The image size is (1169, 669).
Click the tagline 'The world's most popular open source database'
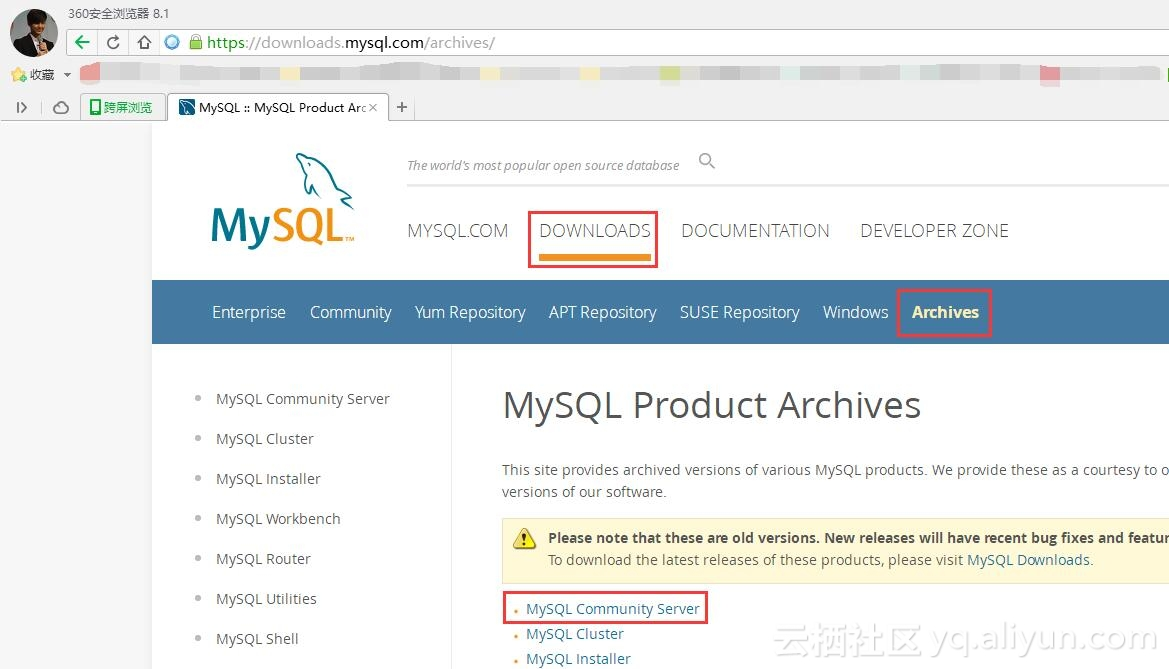pyautogui.click(x=543, y=166)
